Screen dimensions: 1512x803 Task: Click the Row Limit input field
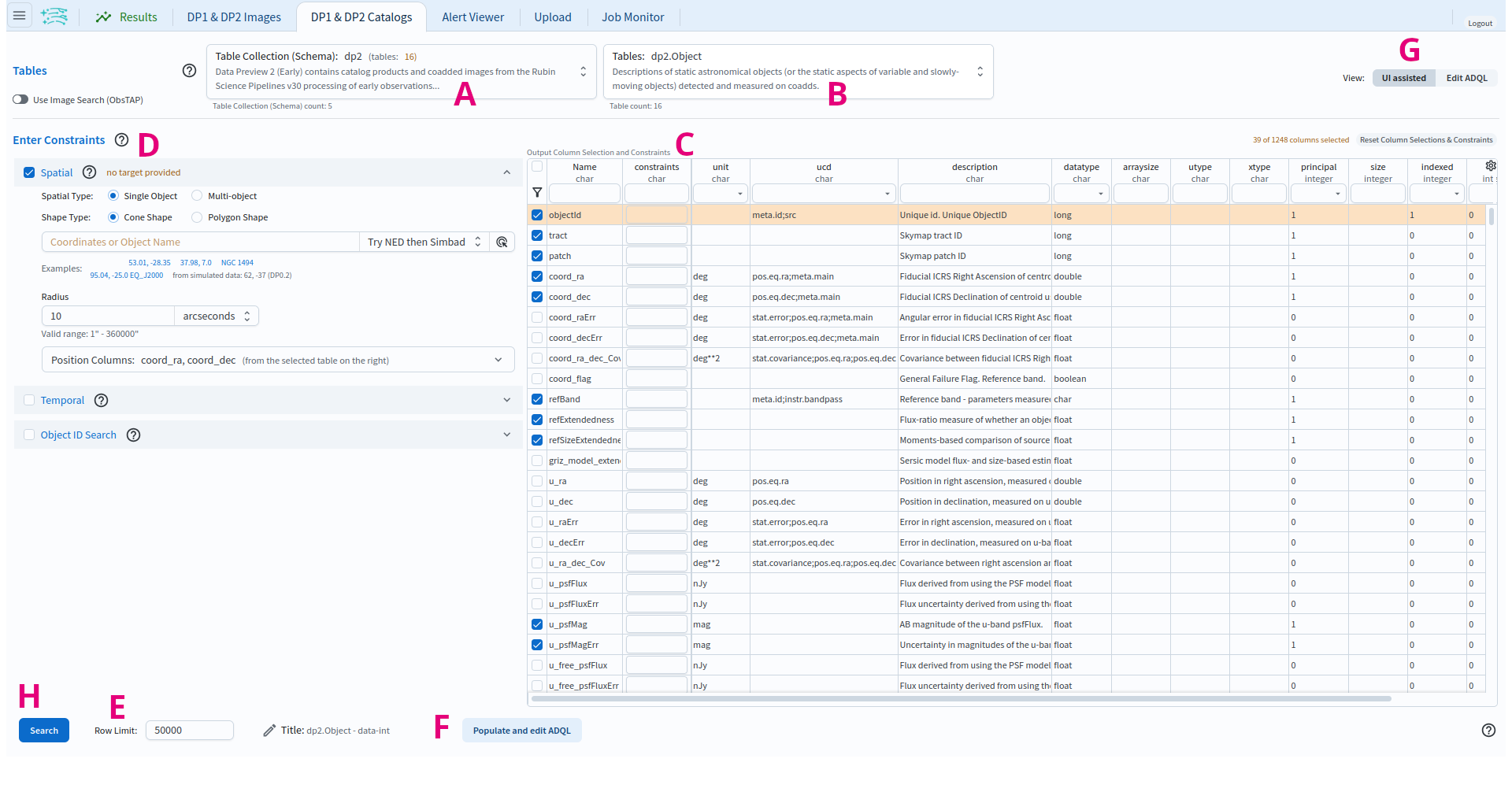coord(190,731)
